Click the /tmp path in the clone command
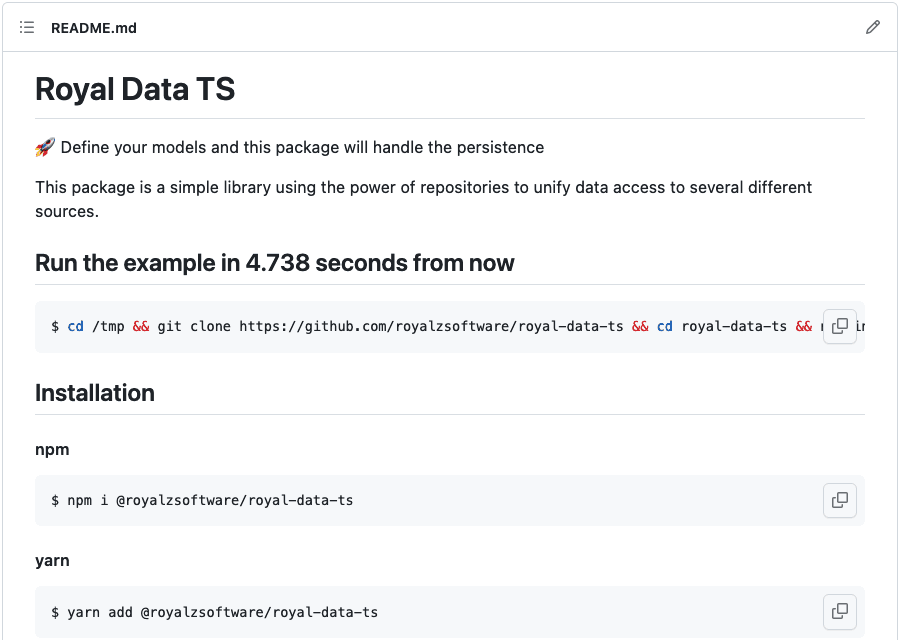This screenshot has width=905, height=640. tap(109, 327)
